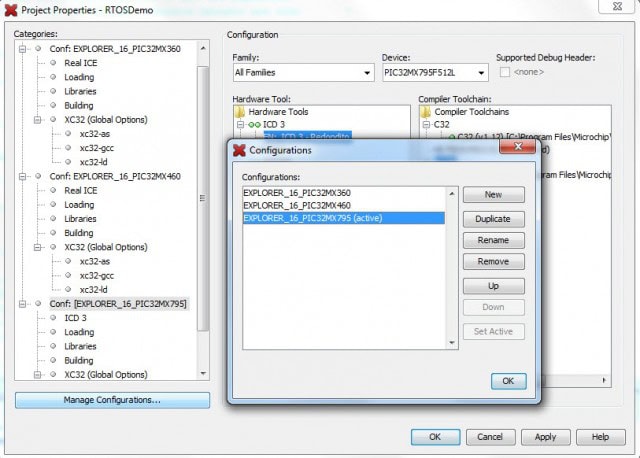This screenshot has width=640, height=458.
Task: Select xc32-gcc under PIC32MX460 configuration
Action: point(97,276)
